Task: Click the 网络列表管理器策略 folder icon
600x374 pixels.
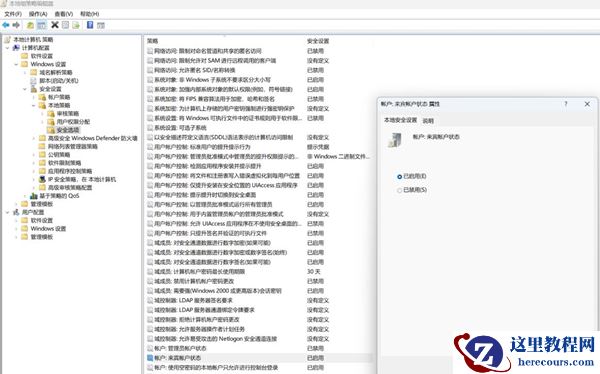Action: pyautogui.click(x=42, y=147)
